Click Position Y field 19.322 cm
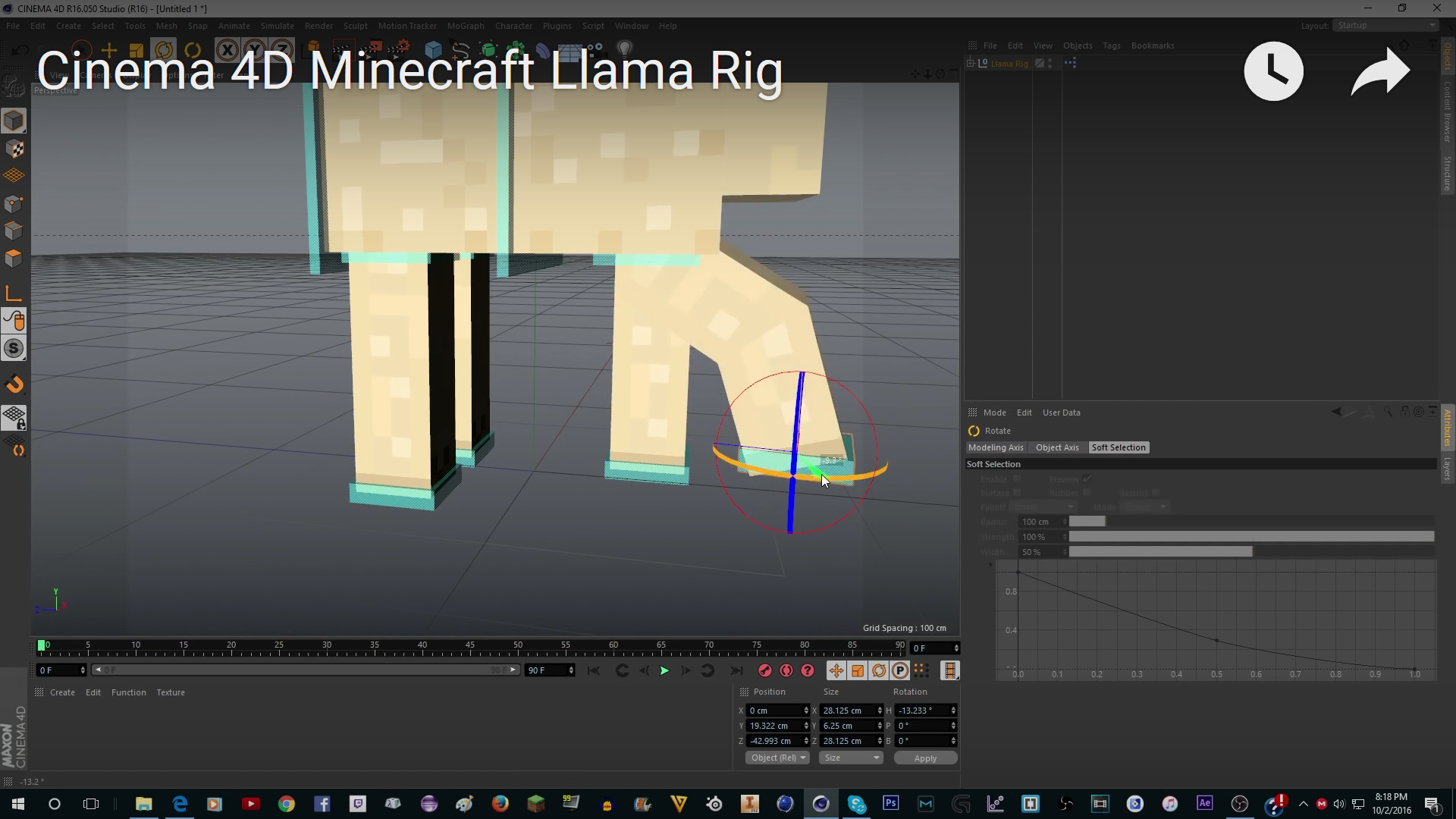 (x=773, y=726)
